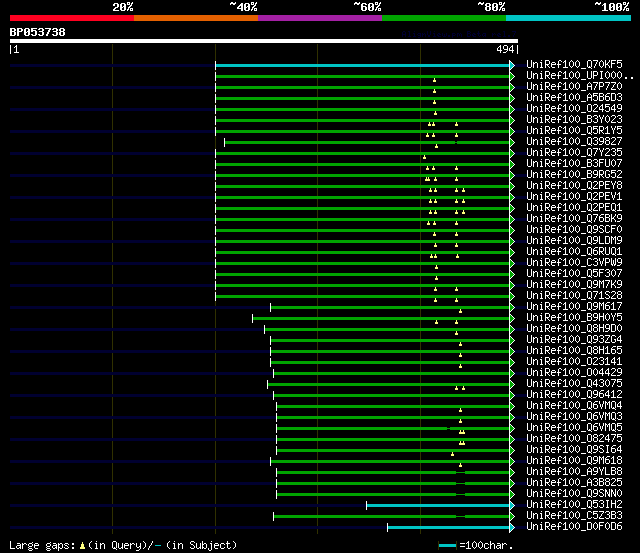Image resolution: width=640 pixels, height=553 pixels.
Task: Click the arrowhead ending the UniRef100_Q43075 alignment
Action: click(512, 385)
